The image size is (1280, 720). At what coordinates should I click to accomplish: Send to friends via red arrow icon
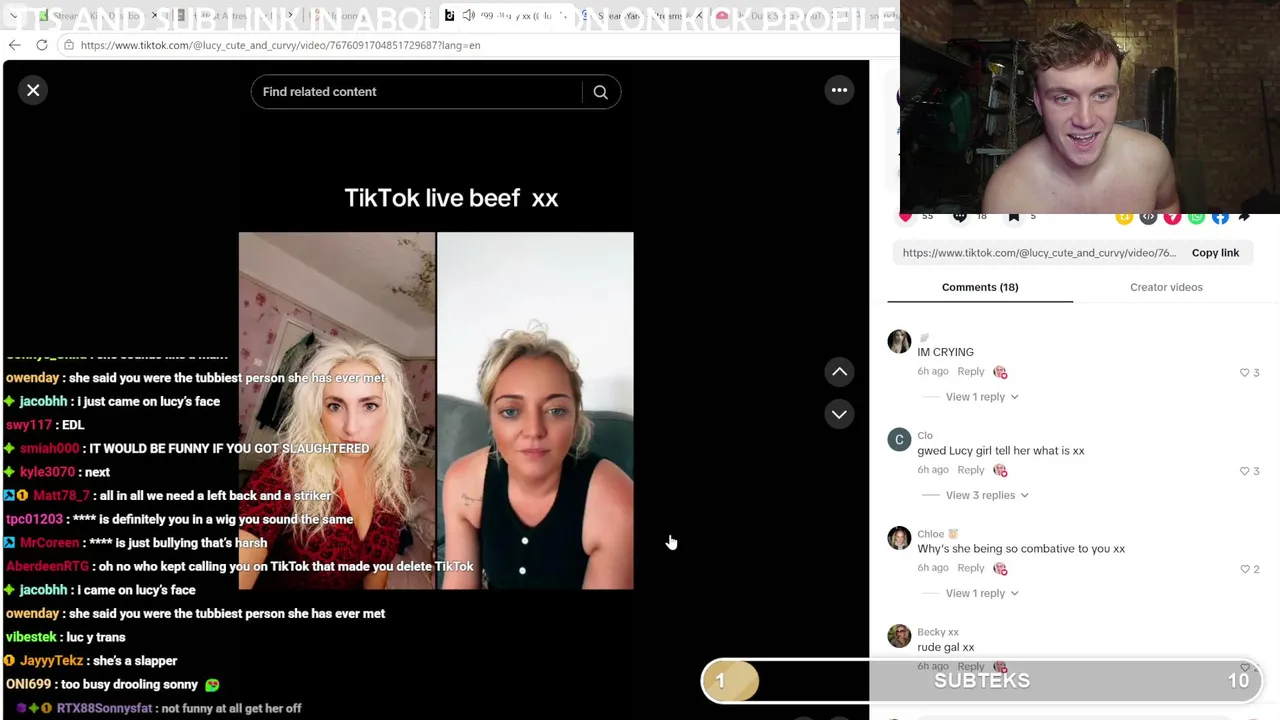pyautogui.click(x=1172, y=217)
